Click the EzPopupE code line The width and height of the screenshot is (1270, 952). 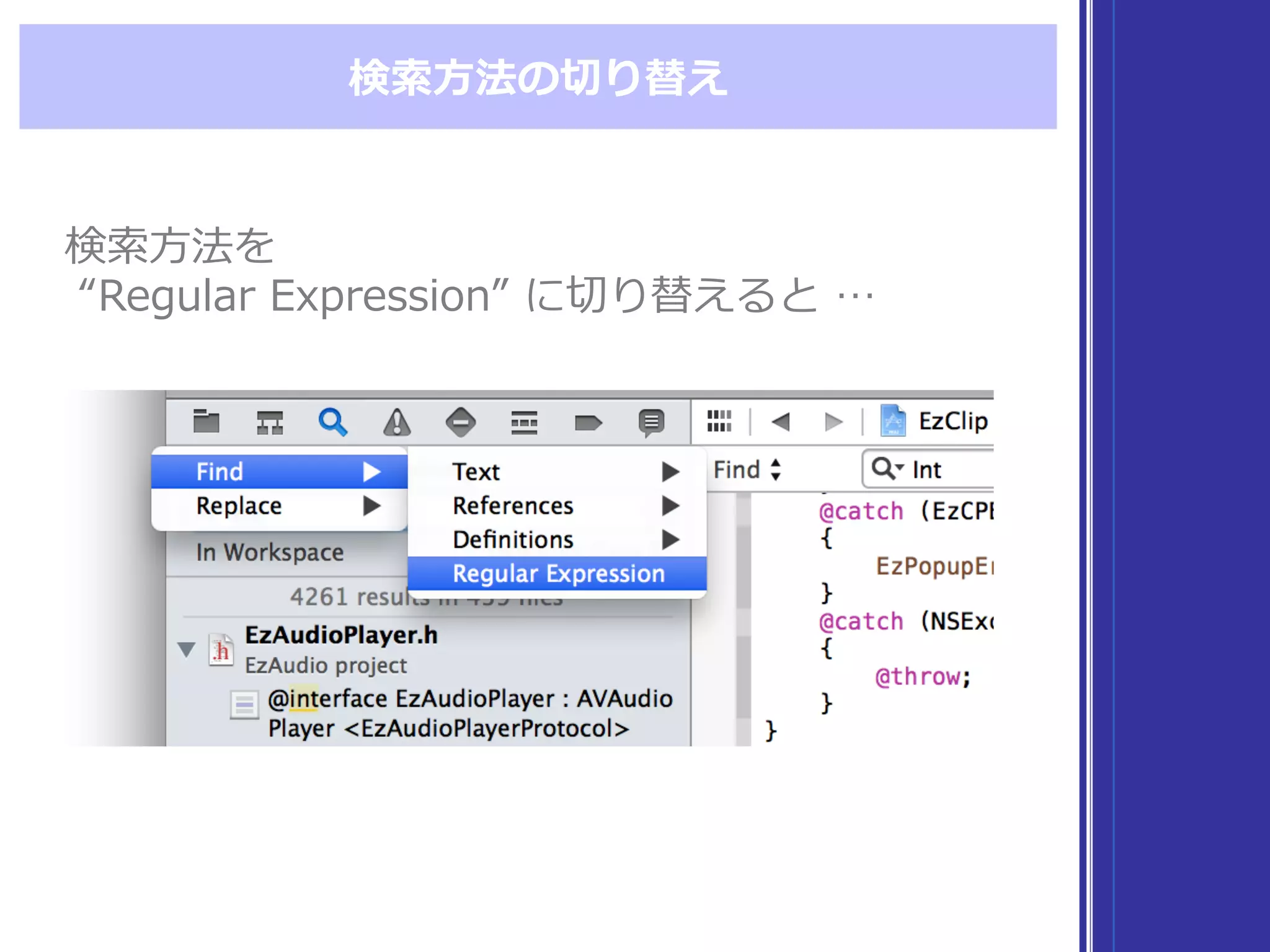[x=935, y=566]
